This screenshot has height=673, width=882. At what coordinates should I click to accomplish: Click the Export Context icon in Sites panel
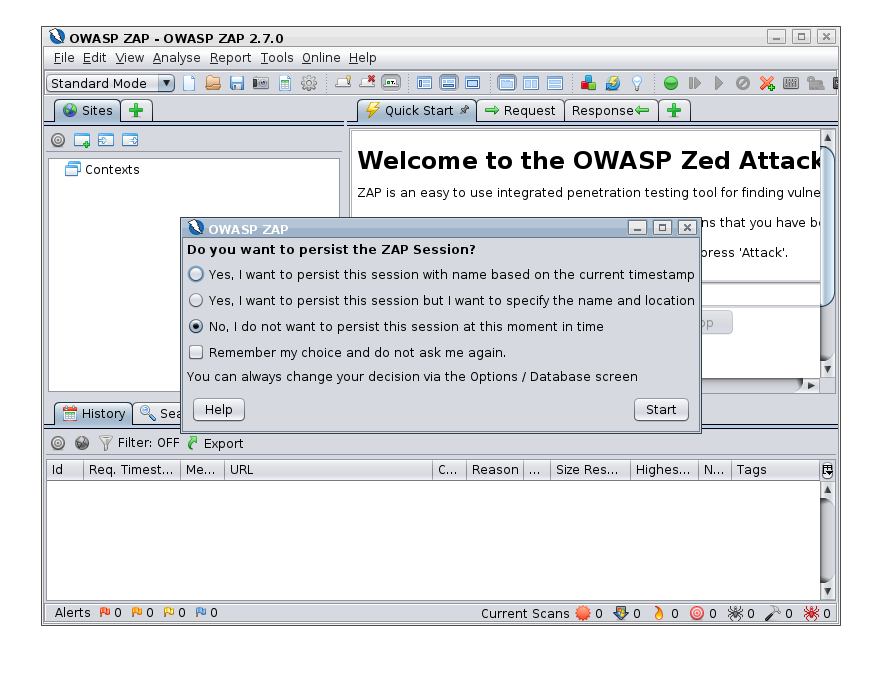[130, 140]
